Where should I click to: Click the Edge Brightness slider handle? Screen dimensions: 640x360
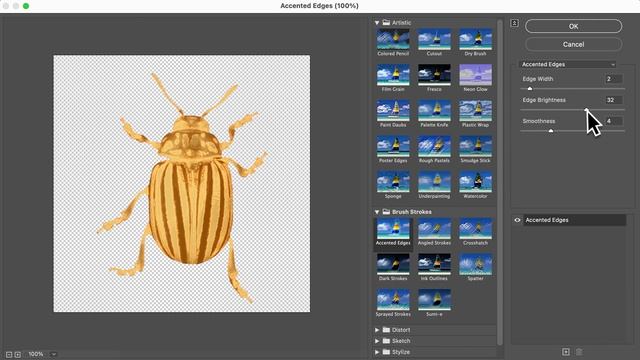587,109
